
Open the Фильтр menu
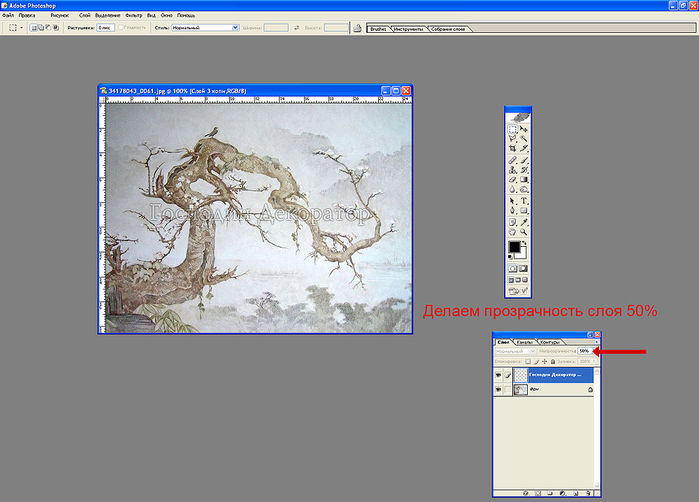[x=134, y=16]
